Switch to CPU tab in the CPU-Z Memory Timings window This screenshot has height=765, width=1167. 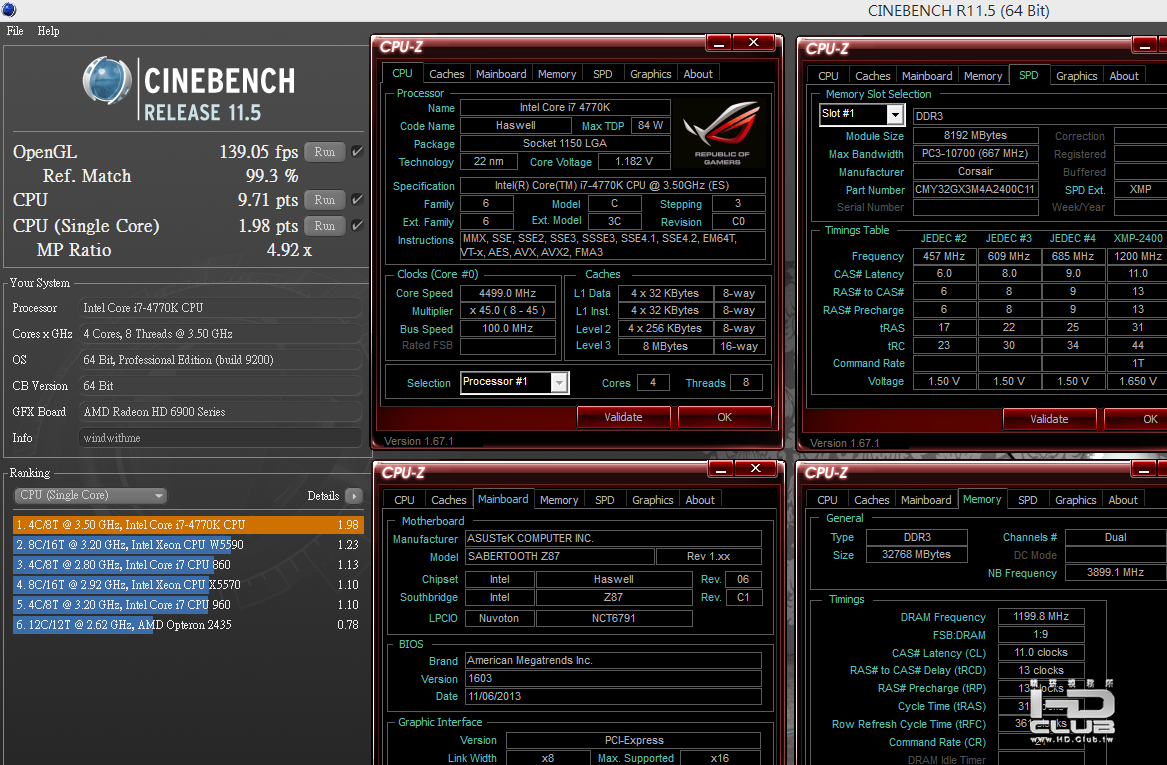pyautogui.click(x=827, y=501)
